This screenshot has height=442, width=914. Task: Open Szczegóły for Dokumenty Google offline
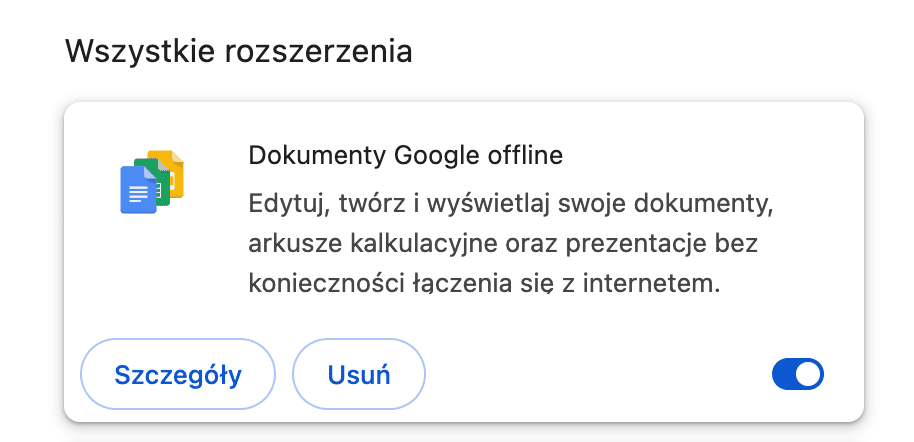pyautogui.click(x=178, y=374)
